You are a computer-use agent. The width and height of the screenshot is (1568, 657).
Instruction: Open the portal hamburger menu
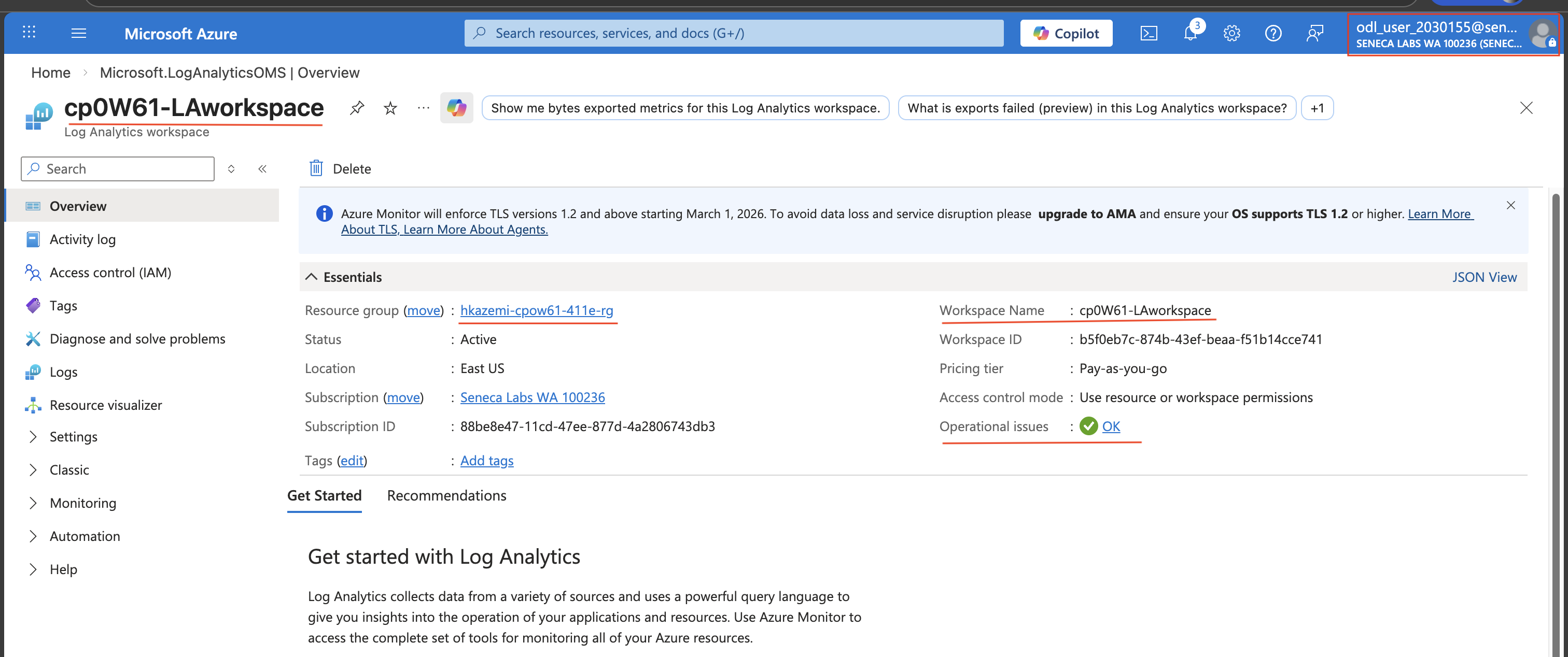(78, 33)
